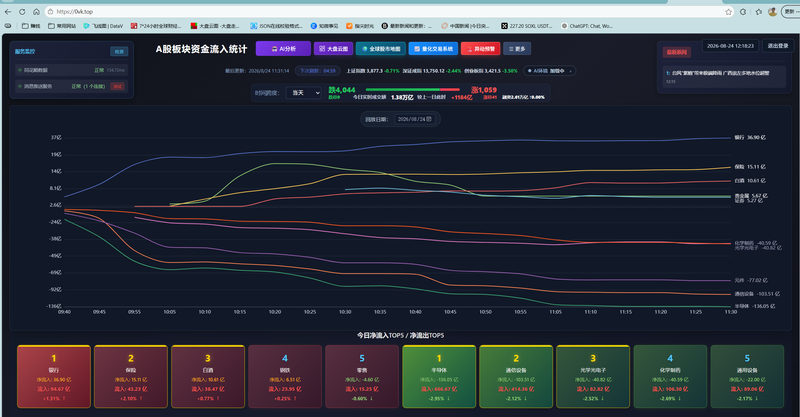
Task: Expand the 更多 menu button
Action: tap(517, 48)
